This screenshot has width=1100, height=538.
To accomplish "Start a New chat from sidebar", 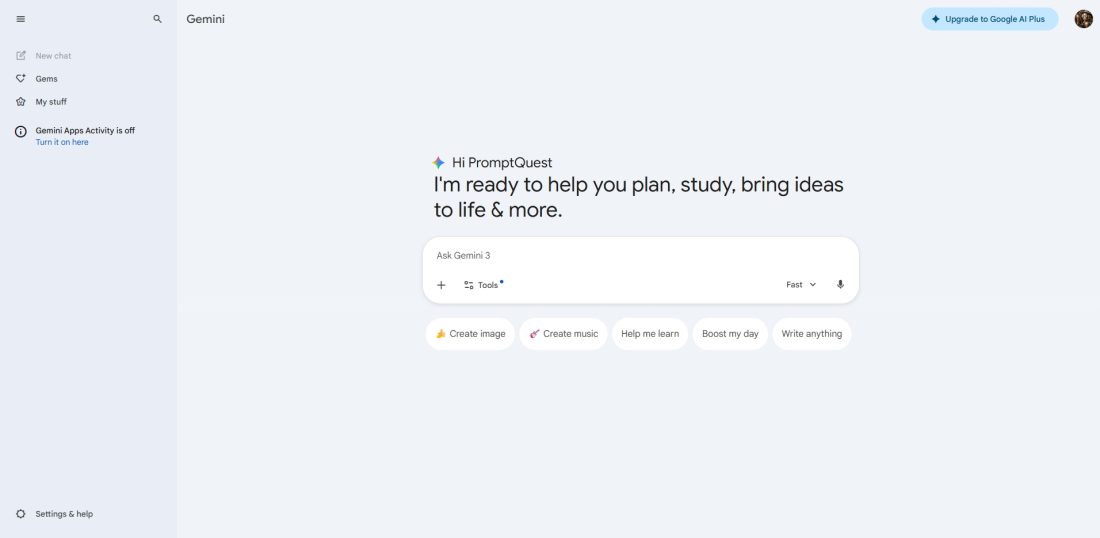I will click(52, 56).
